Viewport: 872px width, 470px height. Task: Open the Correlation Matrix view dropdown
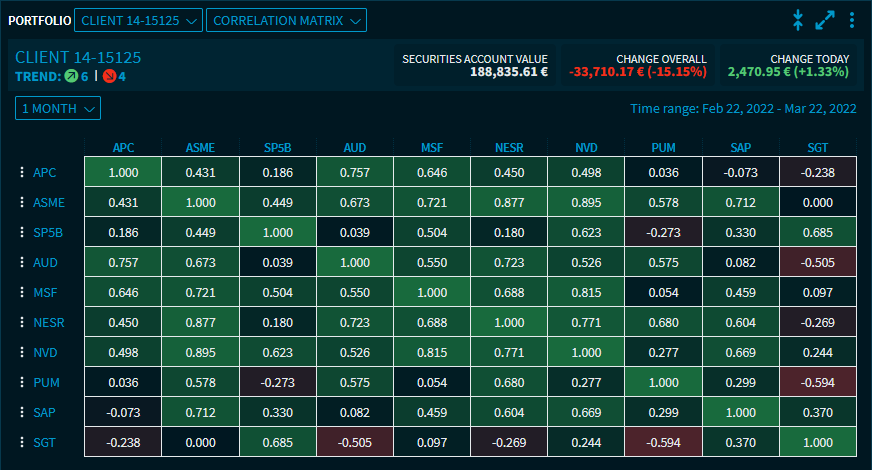(286, 20)
